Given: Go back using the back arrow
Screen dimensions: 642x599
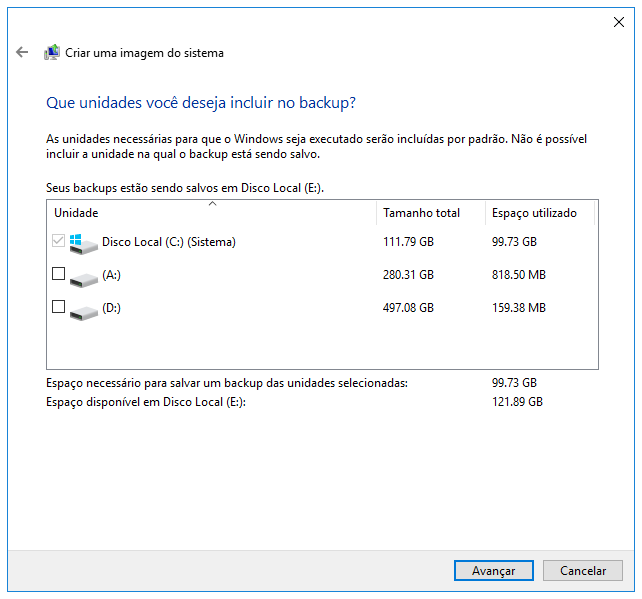Looking at the screenshot, I should (22, 52).
